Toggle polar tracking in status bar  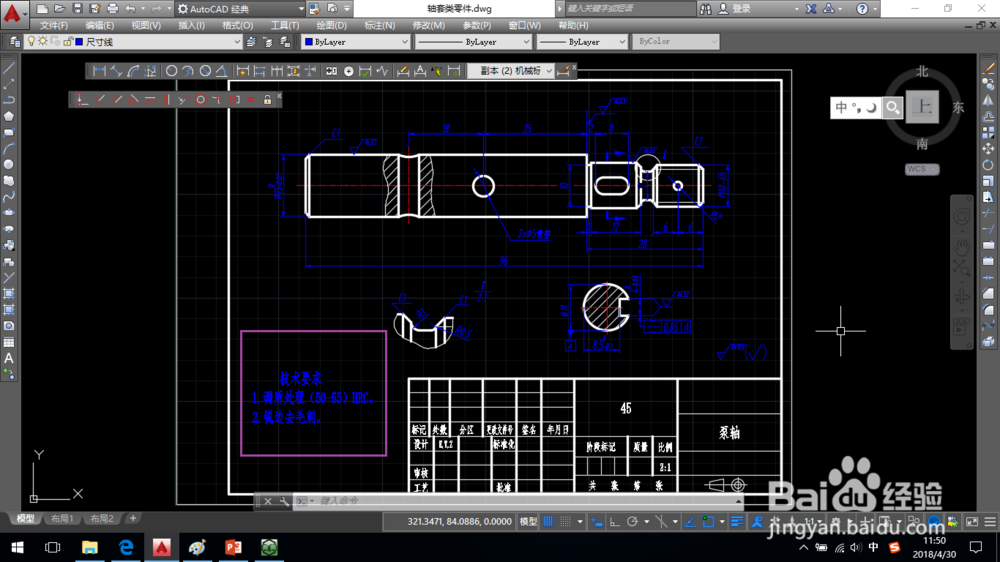click(632, 522)
